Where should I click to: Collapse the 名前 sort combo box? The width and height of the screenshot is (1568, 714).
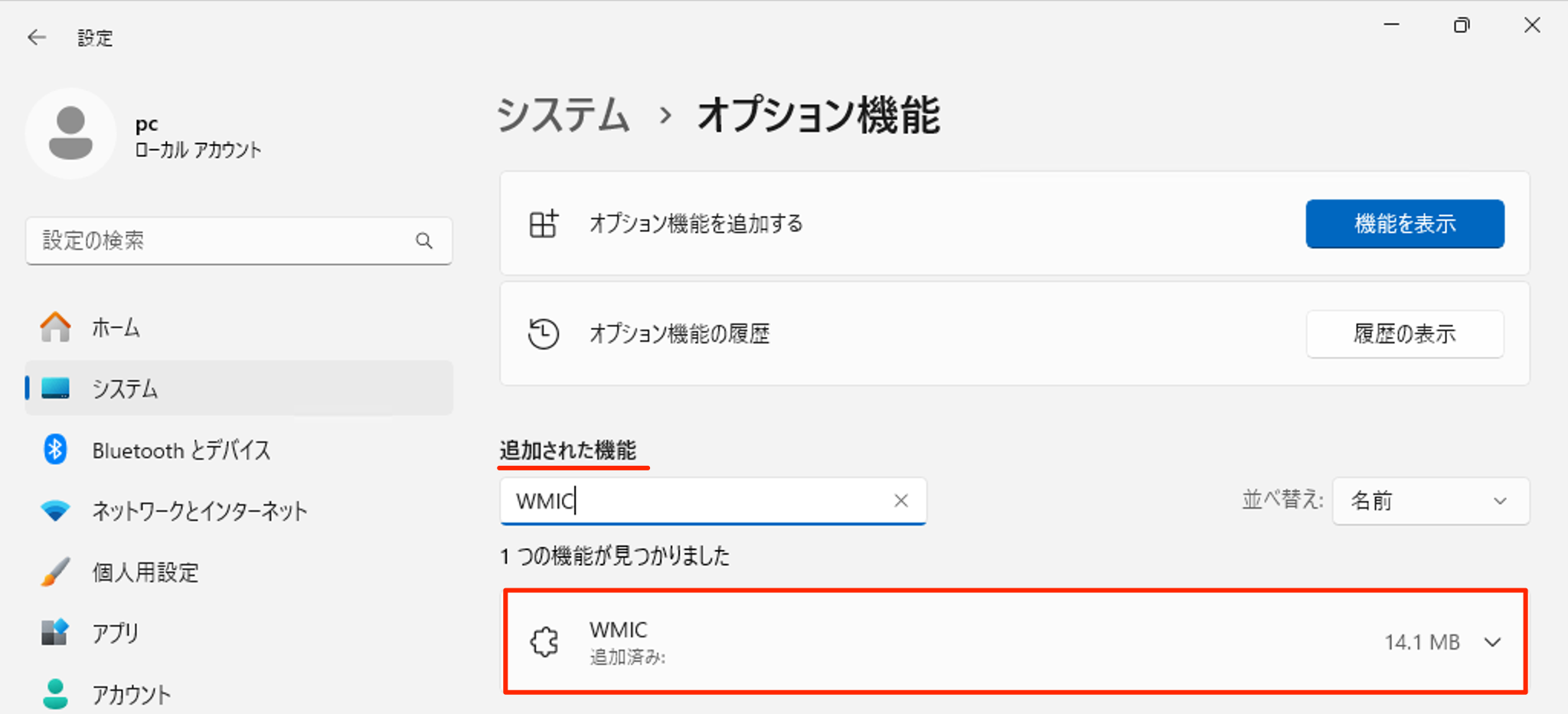1430,501
